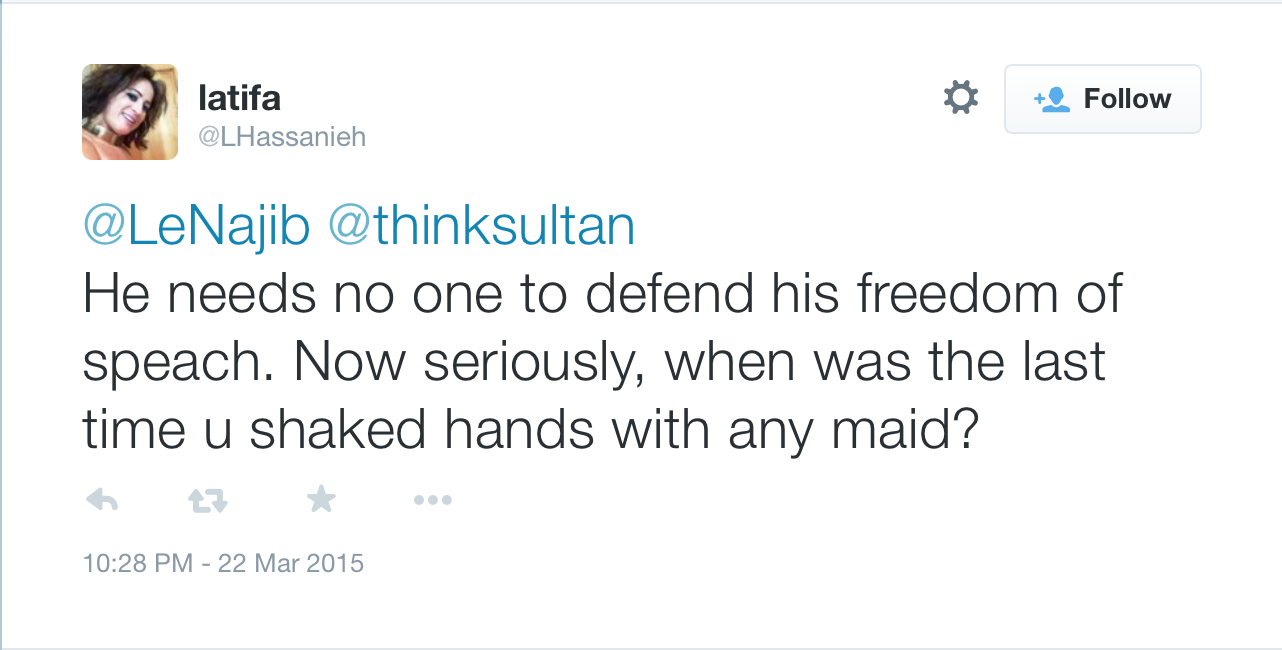Visit the @thinksultan mention
The width and height of the screenshot is (1282, 650).
coord(481,227)
